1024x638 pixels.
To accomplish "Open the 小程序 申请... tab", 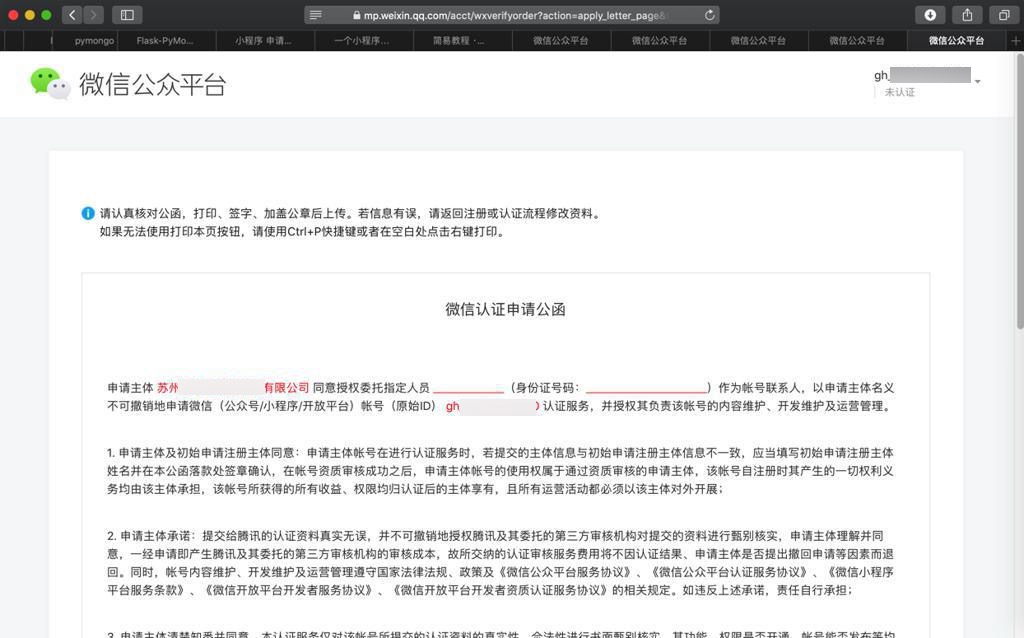I will pyautogui.click(x=264, y=40).
